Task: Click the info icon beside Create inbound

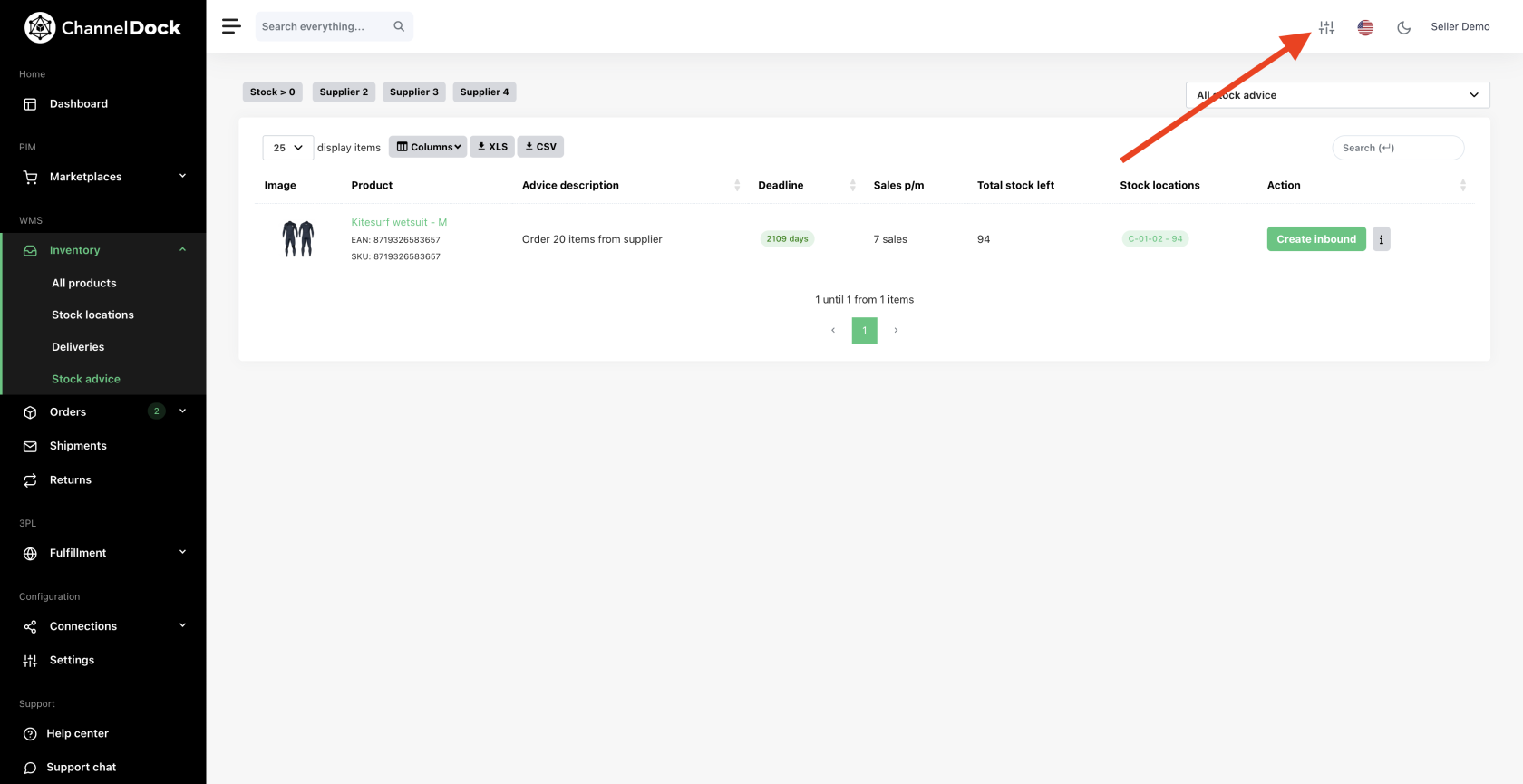Action: pos(1381,239)
